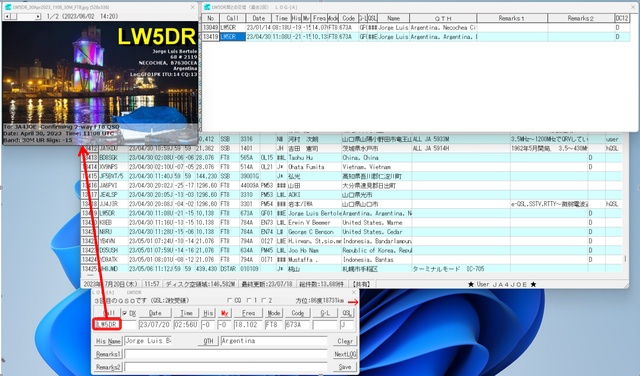This screenshot has height=376, width=640.
Task: Click the mode field showing FT8
Action: coord(273,325)
